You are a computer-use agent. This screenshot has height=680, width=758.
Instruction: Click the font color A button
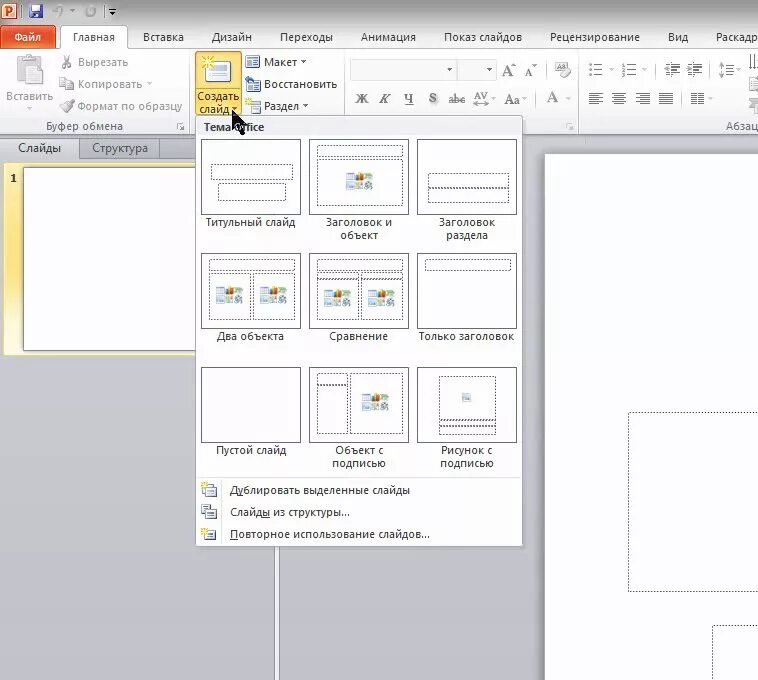tap(553, 98)
